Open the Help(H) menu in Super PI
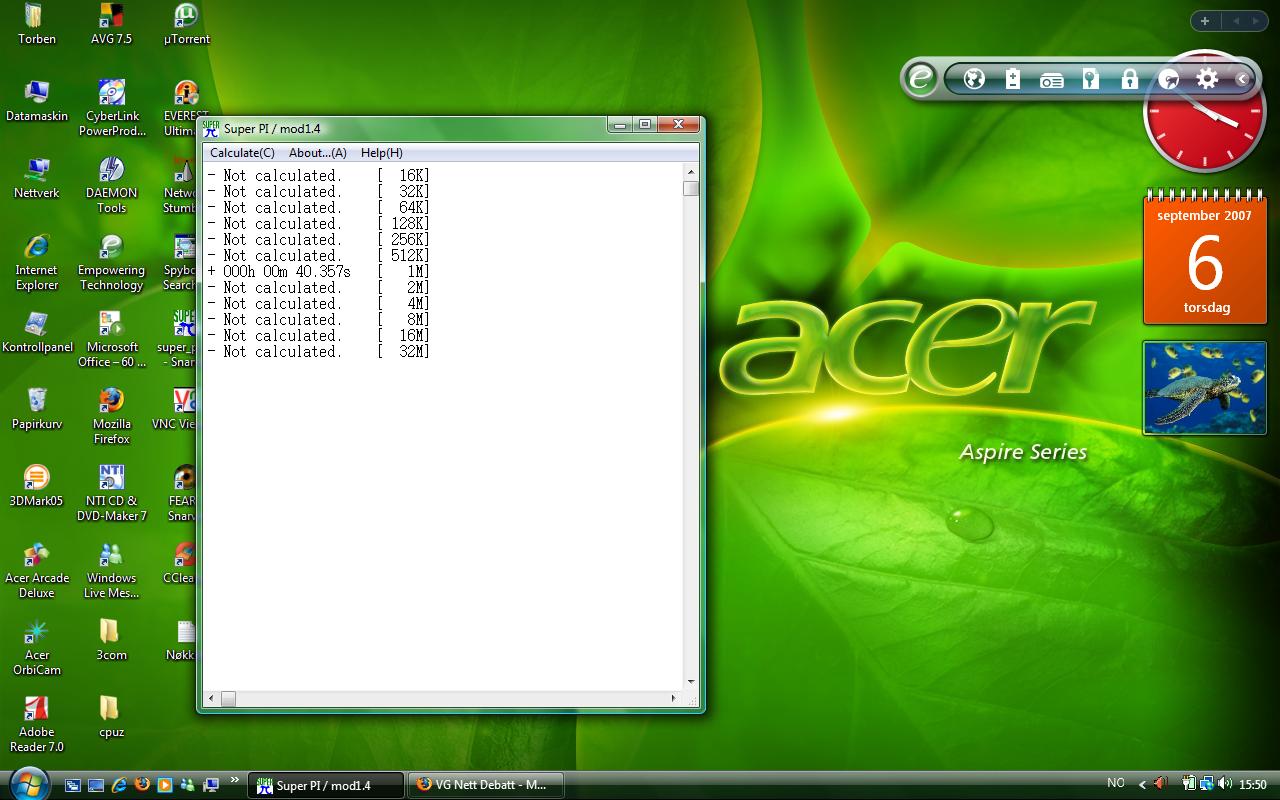Screen dimensions: 1280x800 coord(381,153)
